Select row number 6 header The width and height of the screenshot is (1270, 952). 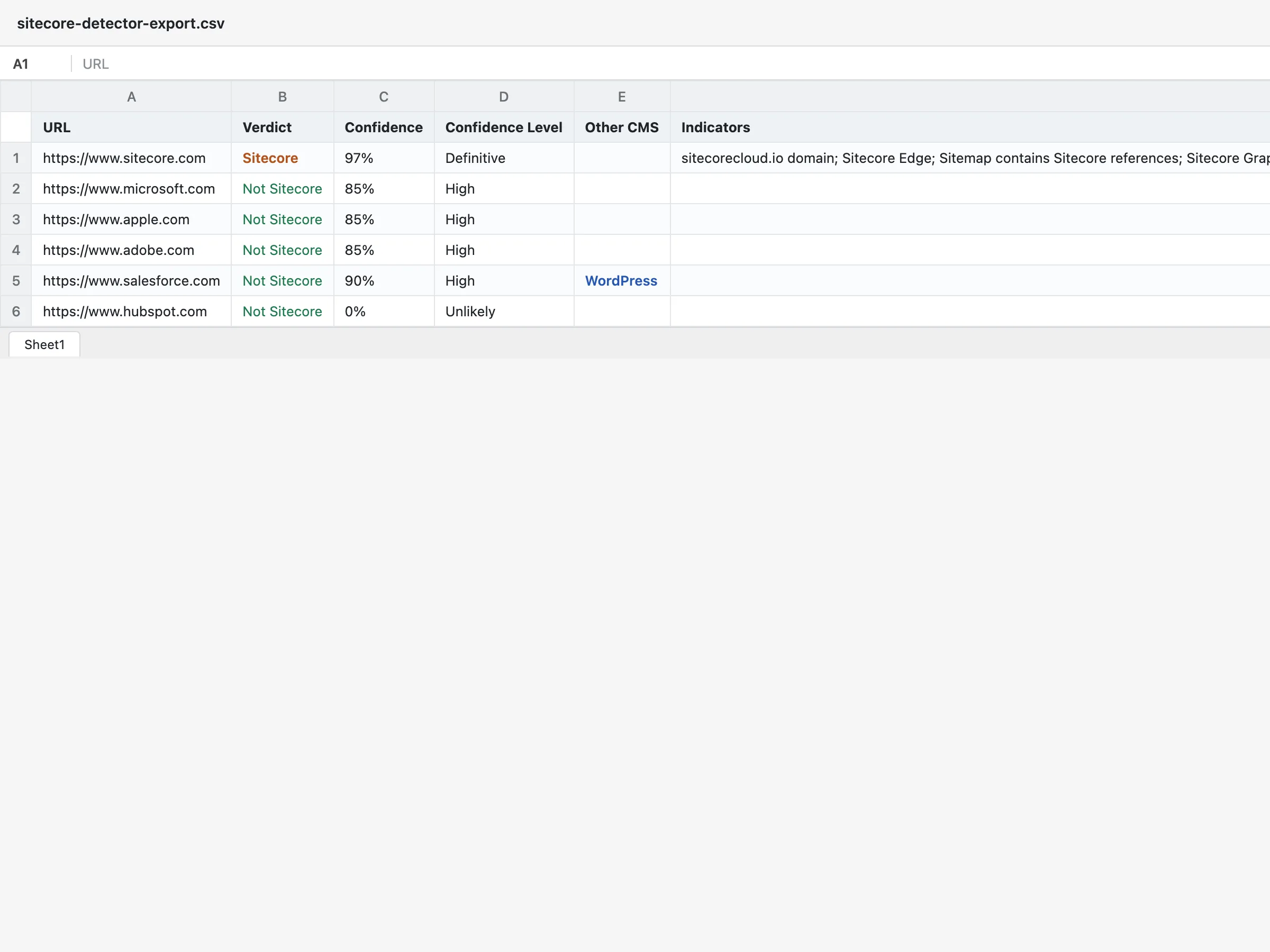click(x=16, y=312)
